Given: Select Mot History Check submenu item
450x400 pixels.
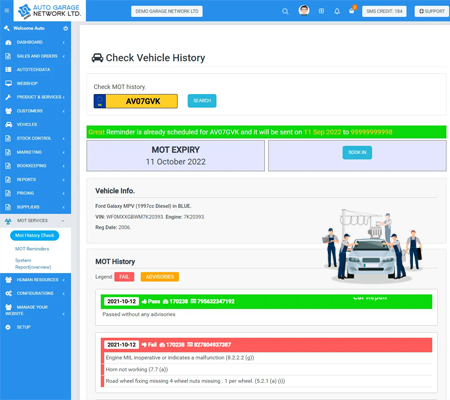Looking at the screenshot, I should 35,235.
